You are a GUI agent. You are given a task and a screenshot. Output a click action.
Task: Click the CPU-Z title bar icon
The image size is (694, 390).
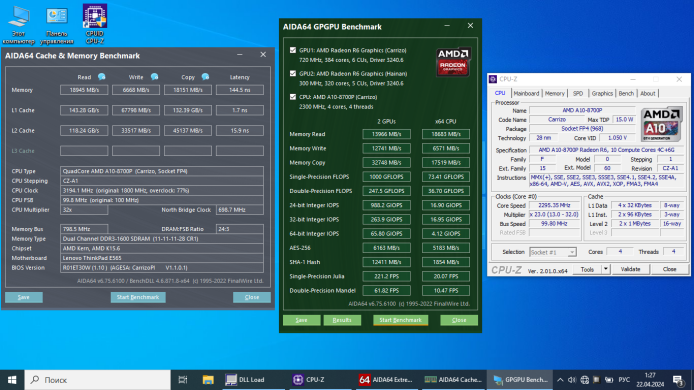[x=493, y=79]
